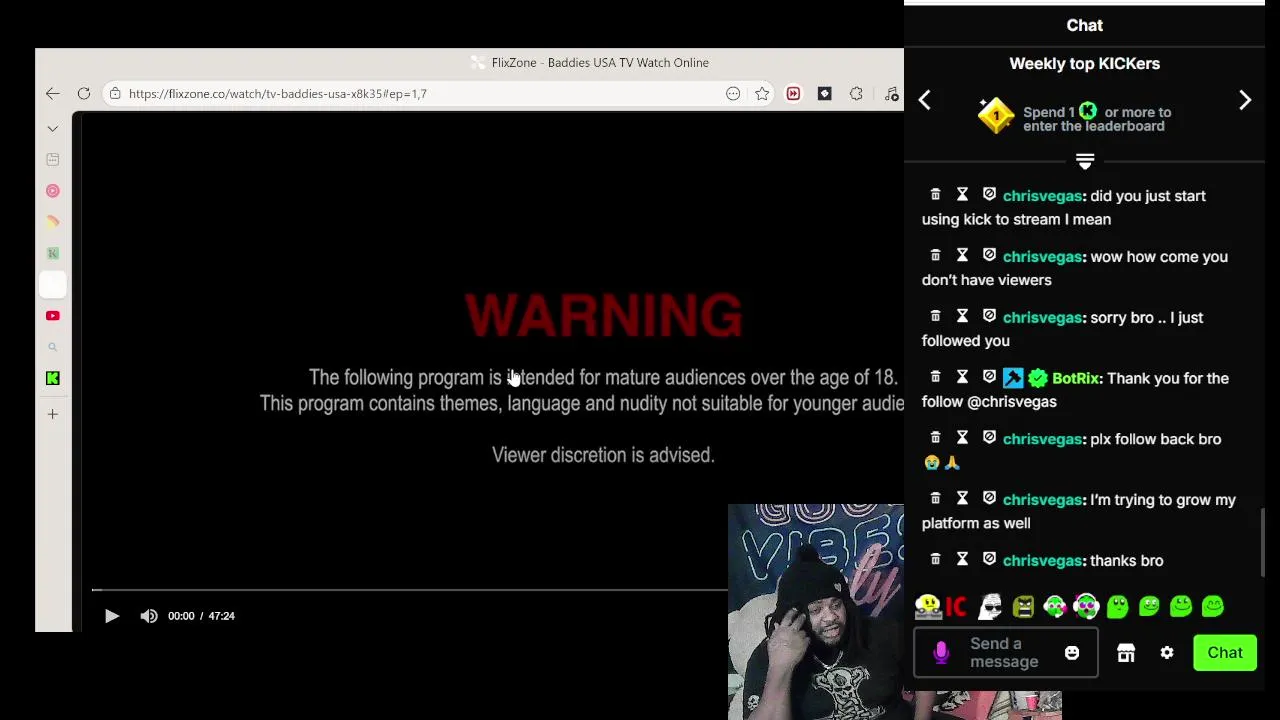Viewport: 1280px width, 720px height.
Task: Timeout user on 'thanks bro' message
Action: pos(962,560)
